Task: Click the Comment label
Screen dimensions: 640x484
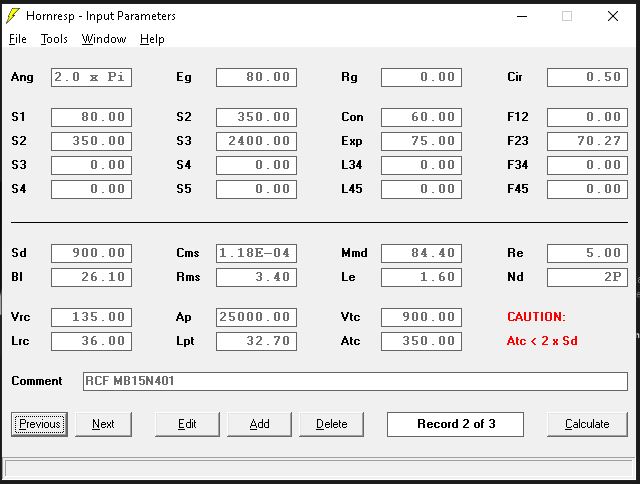Action: click(37, 381)
